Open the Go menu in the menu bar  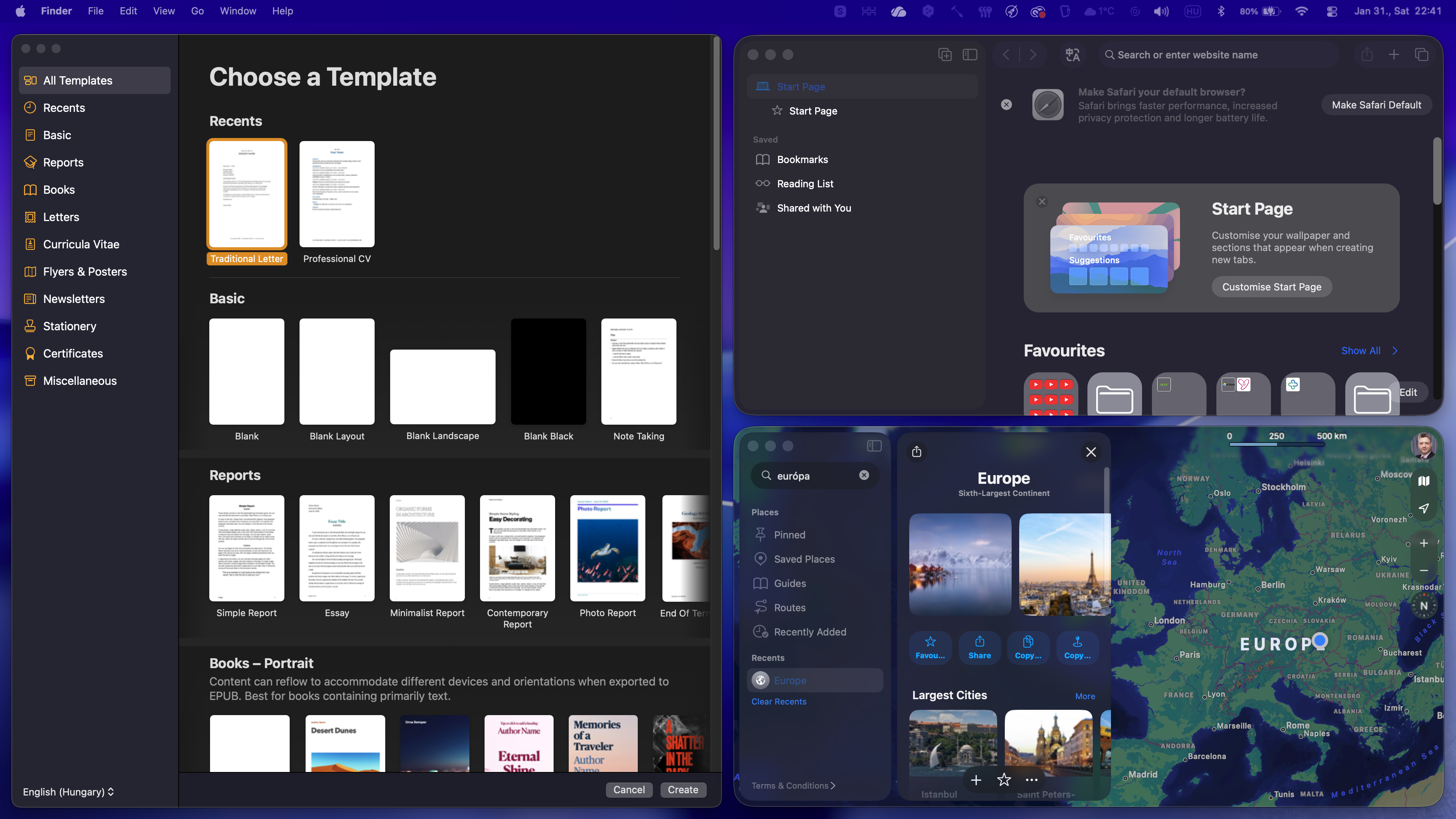(x=197, y=11)
